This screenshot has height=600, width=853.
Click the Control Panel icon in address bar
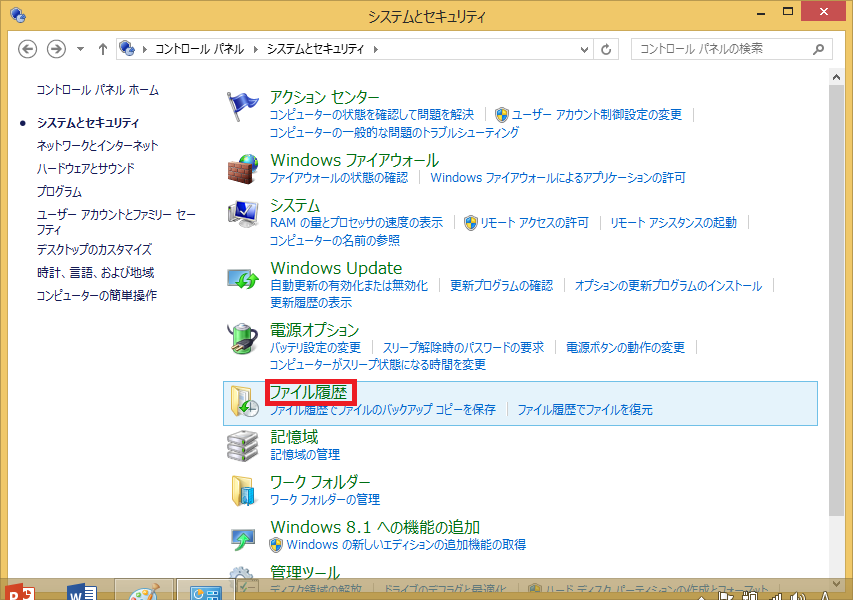coord(127,49)
